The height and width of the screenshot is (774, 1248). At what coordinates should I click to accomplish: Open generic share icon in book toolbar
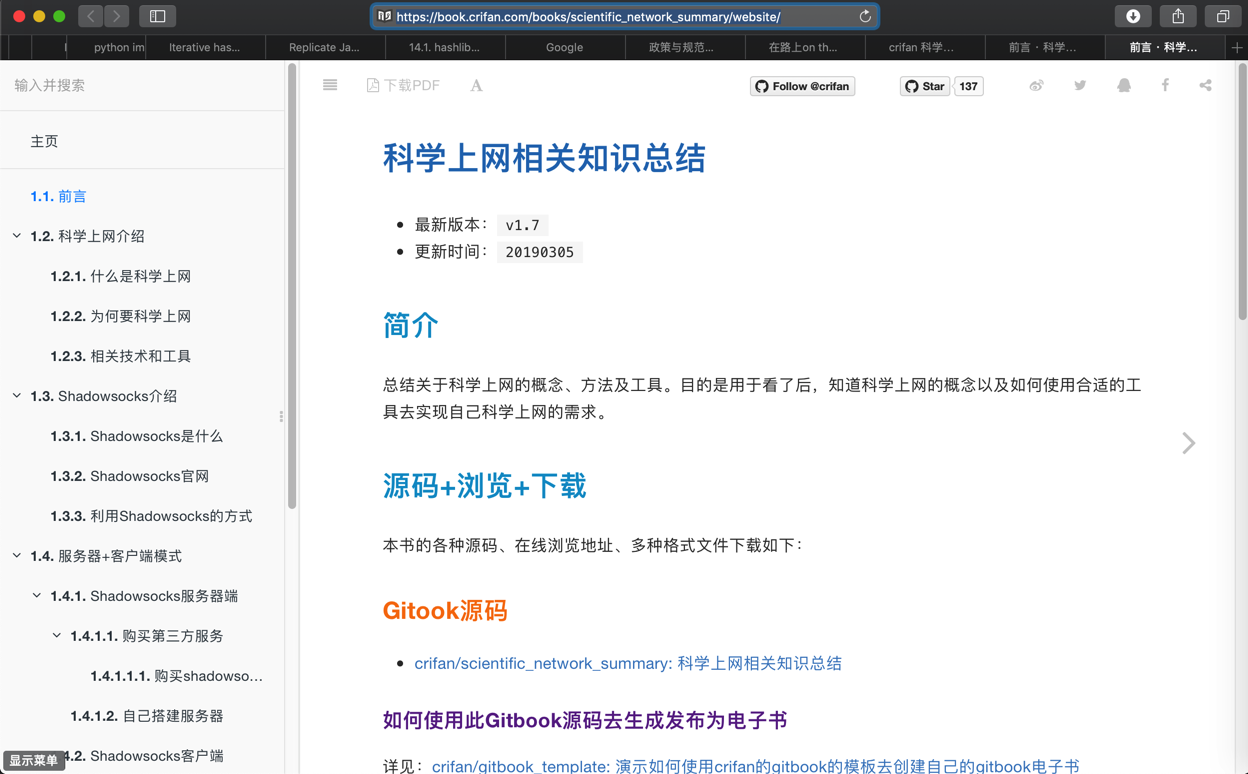pyautogui.click(x=1205, y=86)
